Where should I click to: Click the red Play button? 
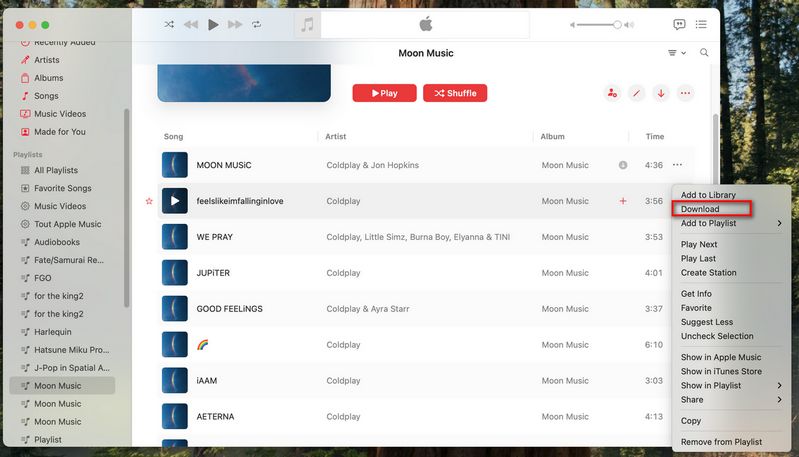(384, 93)
